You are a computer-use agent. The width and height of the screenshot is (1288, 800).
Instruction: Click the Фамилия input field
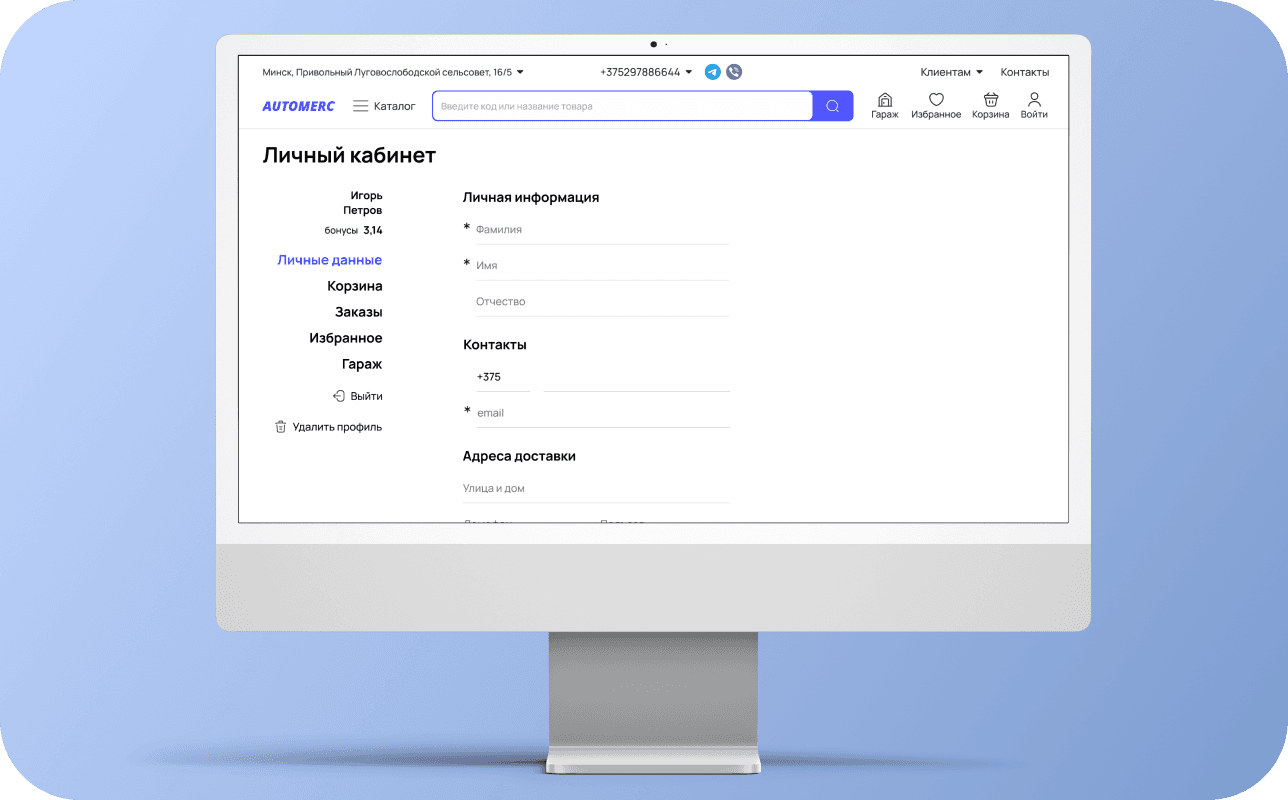point(600,229)
